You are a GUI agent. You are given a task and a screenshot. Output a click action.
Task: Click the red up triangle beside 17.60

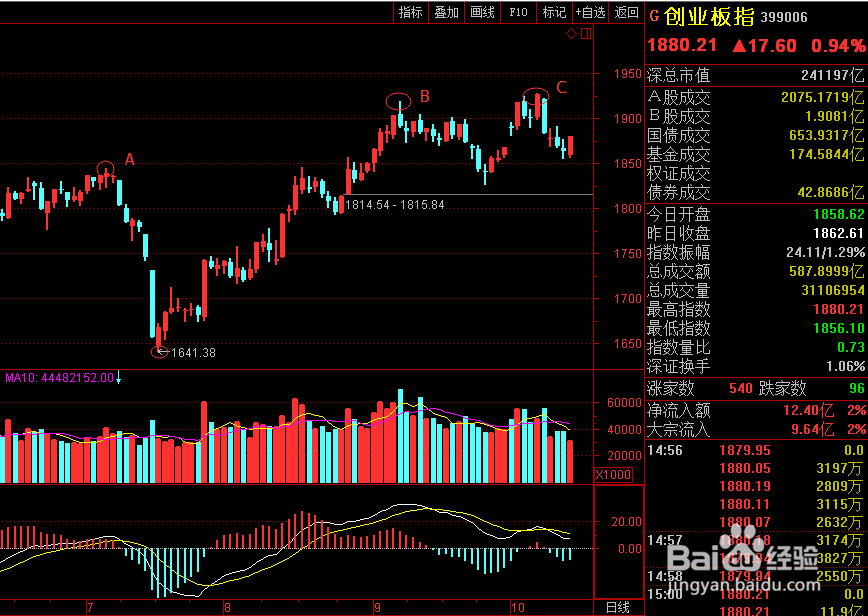point(740,46)
